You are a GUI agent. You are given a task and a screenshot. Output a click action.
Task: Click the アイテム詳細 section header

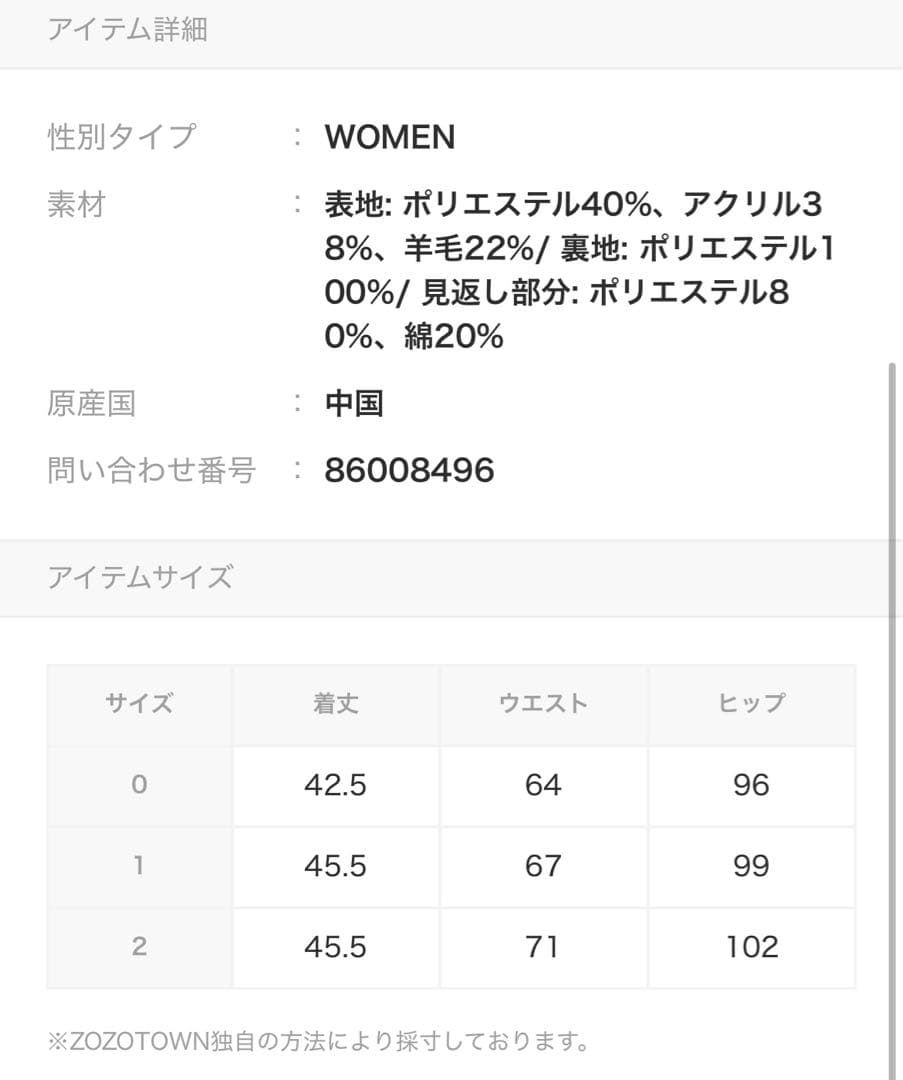tap(127, 30)
